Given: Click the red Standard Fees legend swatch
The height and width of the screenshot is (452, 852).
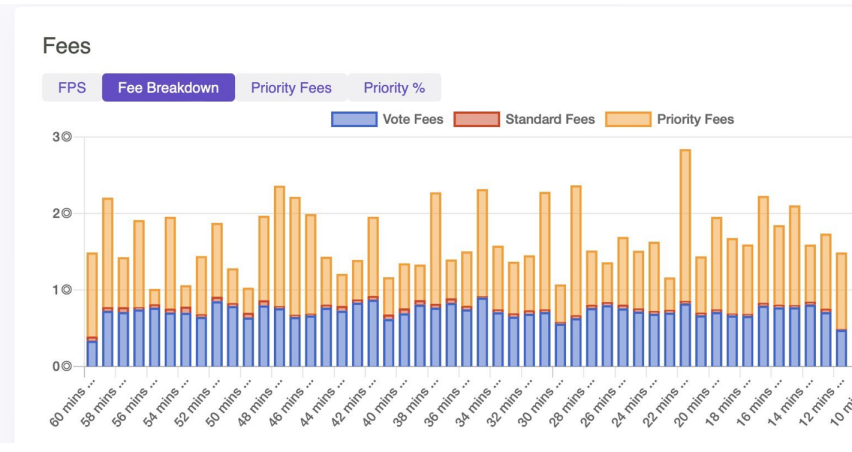Looking at the screenshot, I should coord(476,119).
